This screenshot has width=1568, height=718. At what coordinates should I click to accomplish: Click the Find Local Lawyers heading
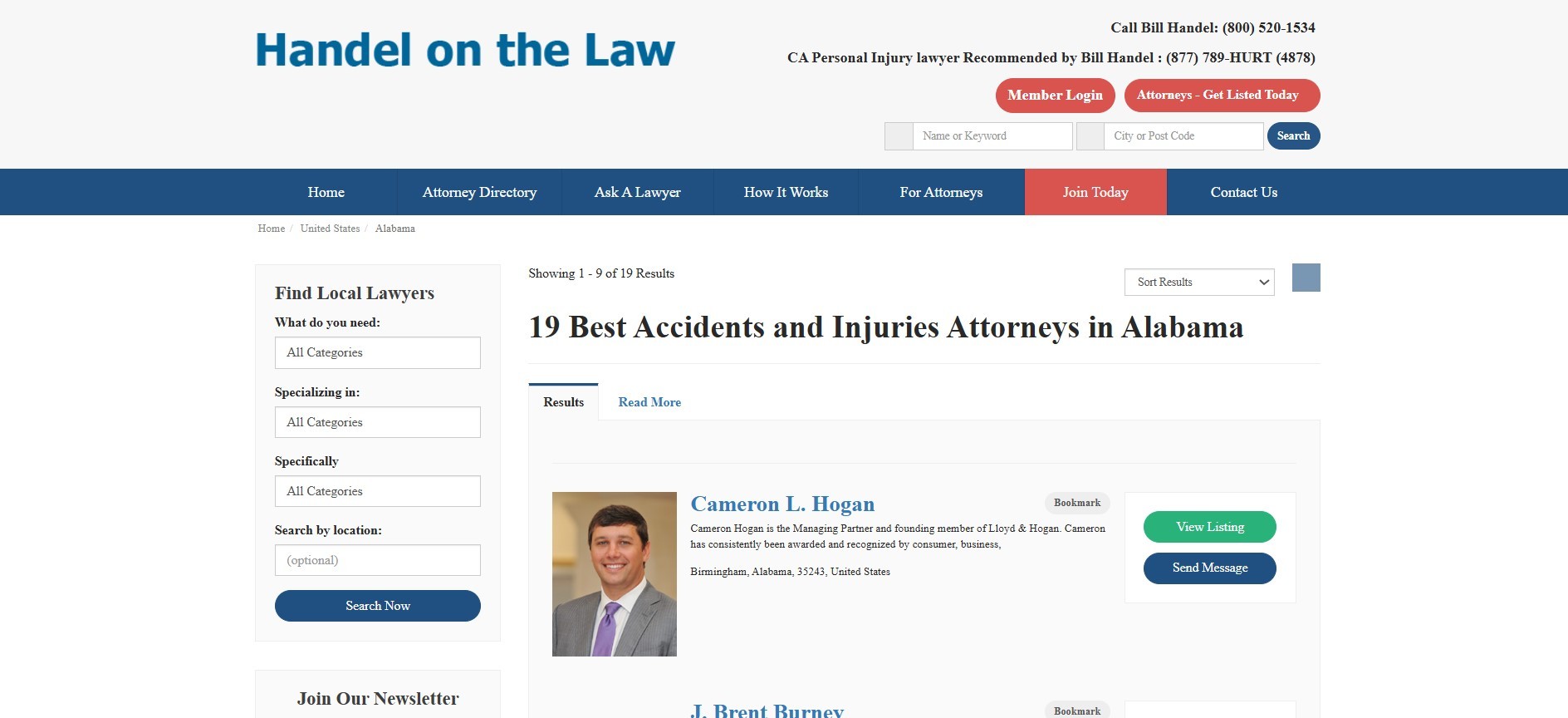point(355,293)
